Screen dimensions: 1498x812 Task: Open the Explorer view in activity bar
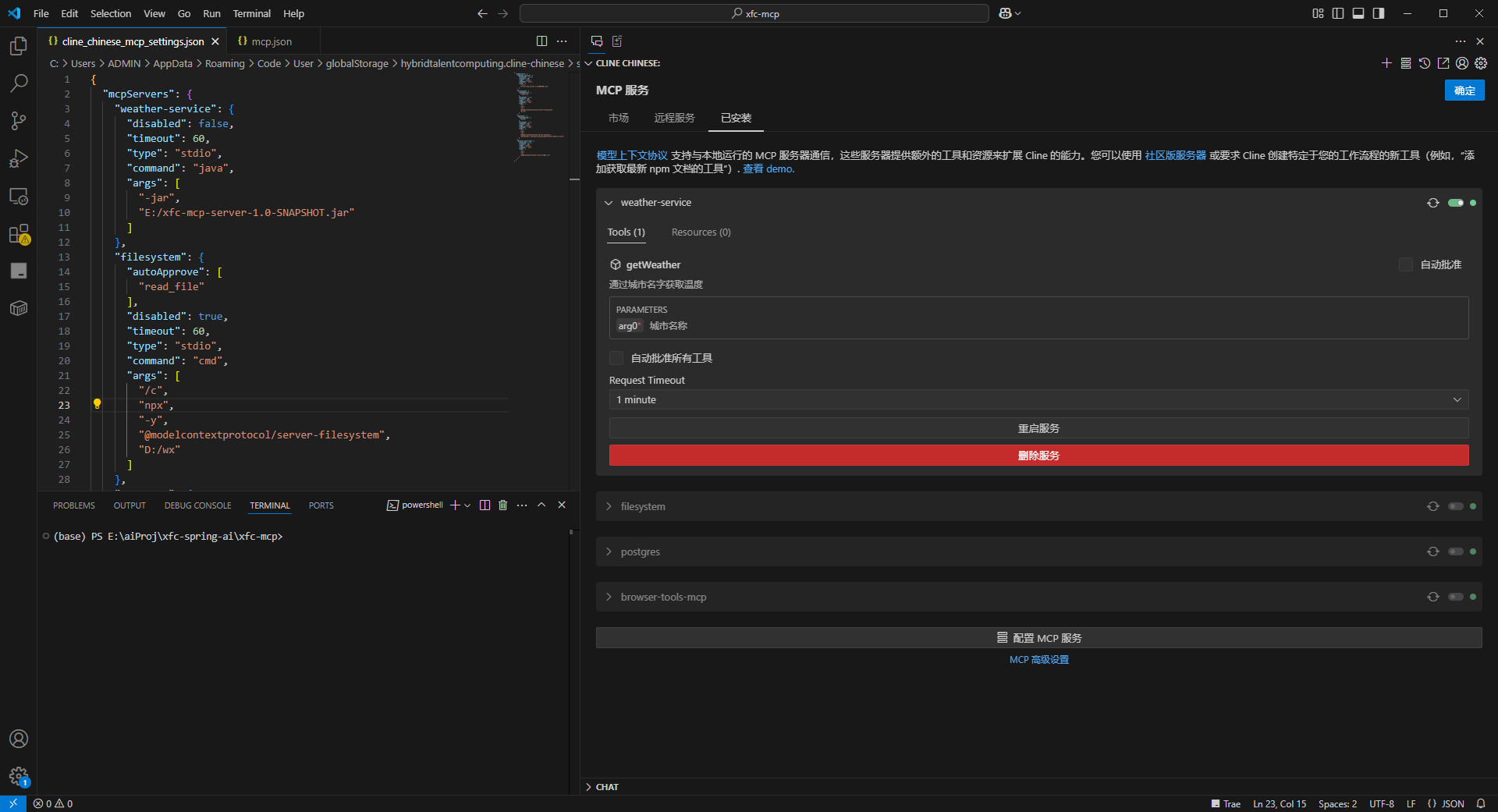19,46
